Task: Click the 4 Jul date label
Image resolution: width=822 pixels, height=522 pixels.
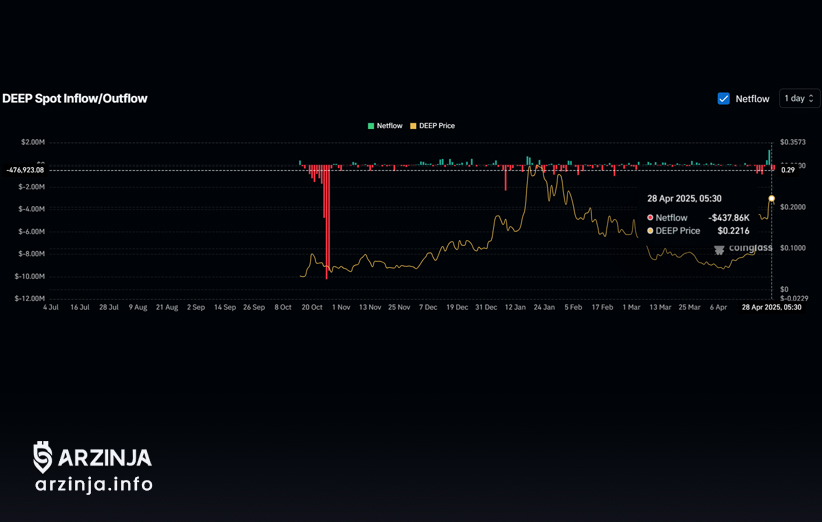Action: 51,307
